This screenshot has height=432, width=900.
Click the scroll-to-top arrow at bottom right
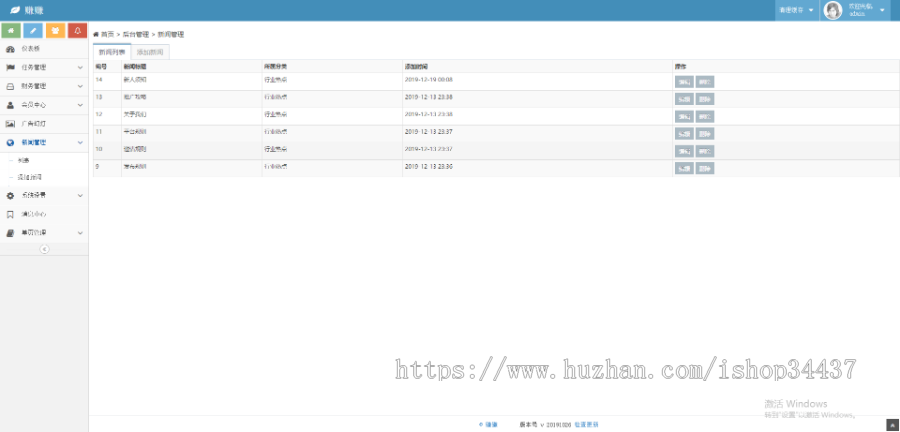[x=891, y=425]
